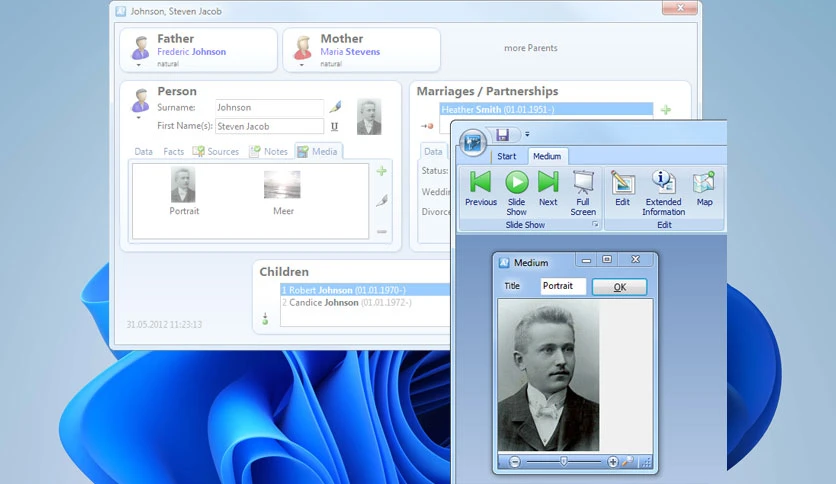Click the red dot arrow icon in Marriages
Image resolution: width=836 pixels, height=484 pixels.
(427, 126)
